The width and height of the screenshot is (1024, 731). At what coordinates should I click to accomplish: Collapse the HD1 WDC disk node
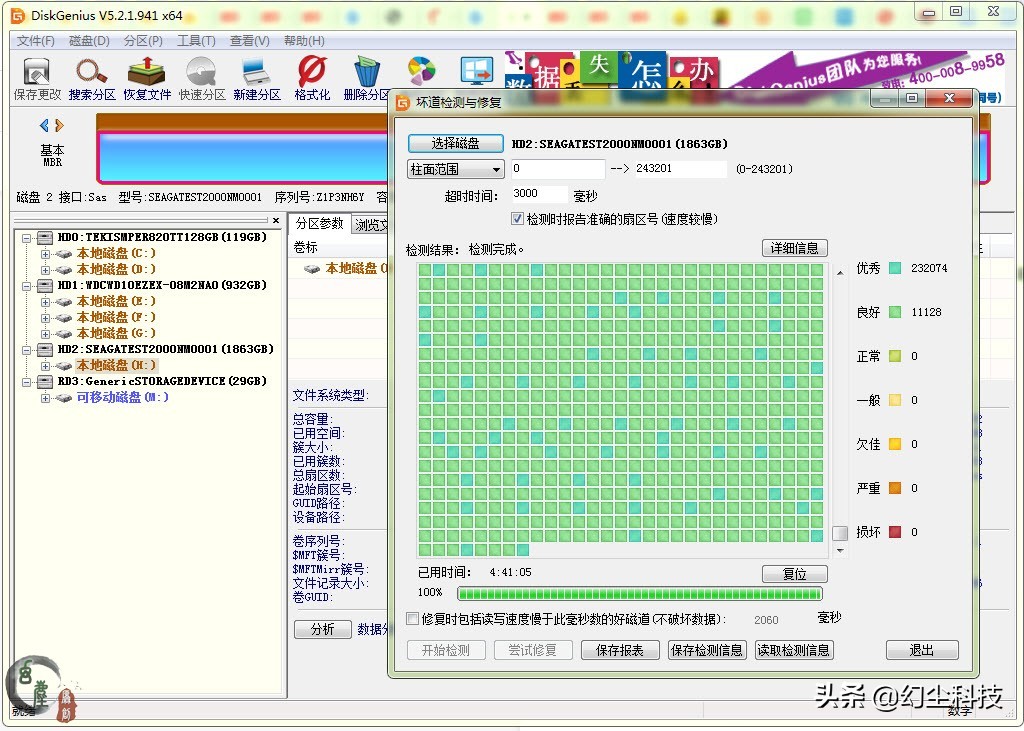[x=27, y=286]
